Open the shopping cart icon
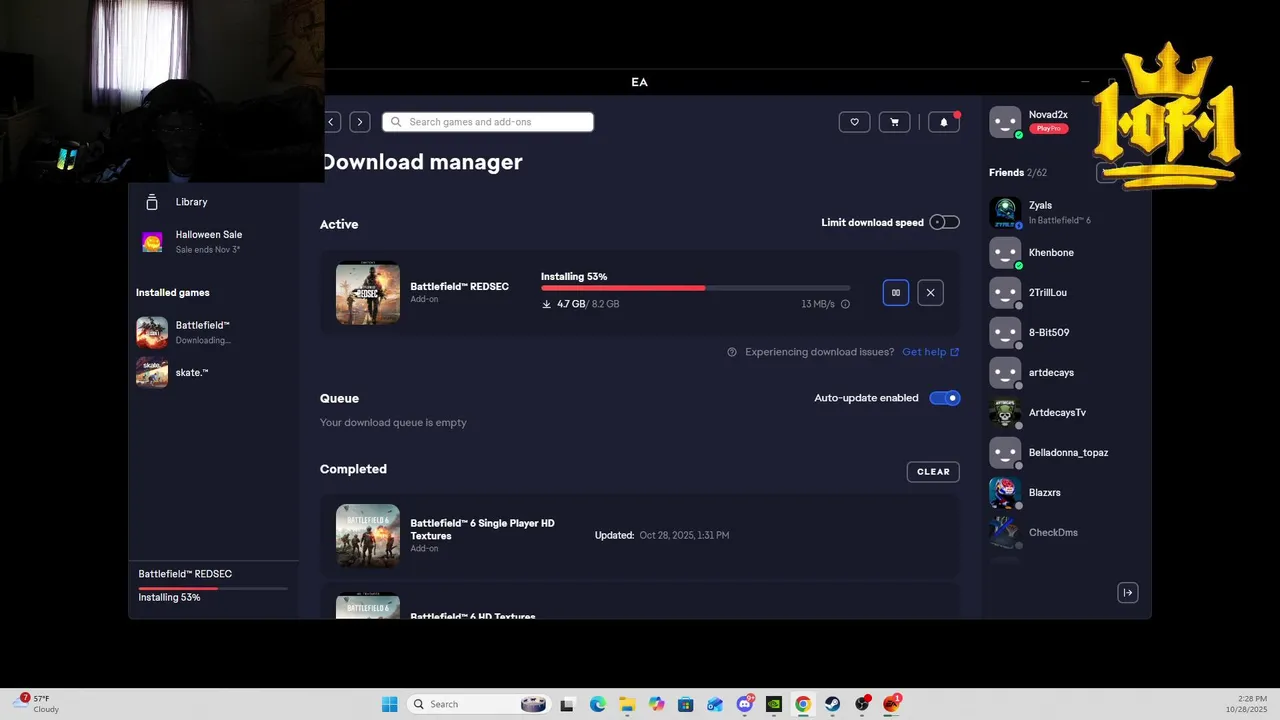This screenshot has height=720, width=1280. pos(894,122)
